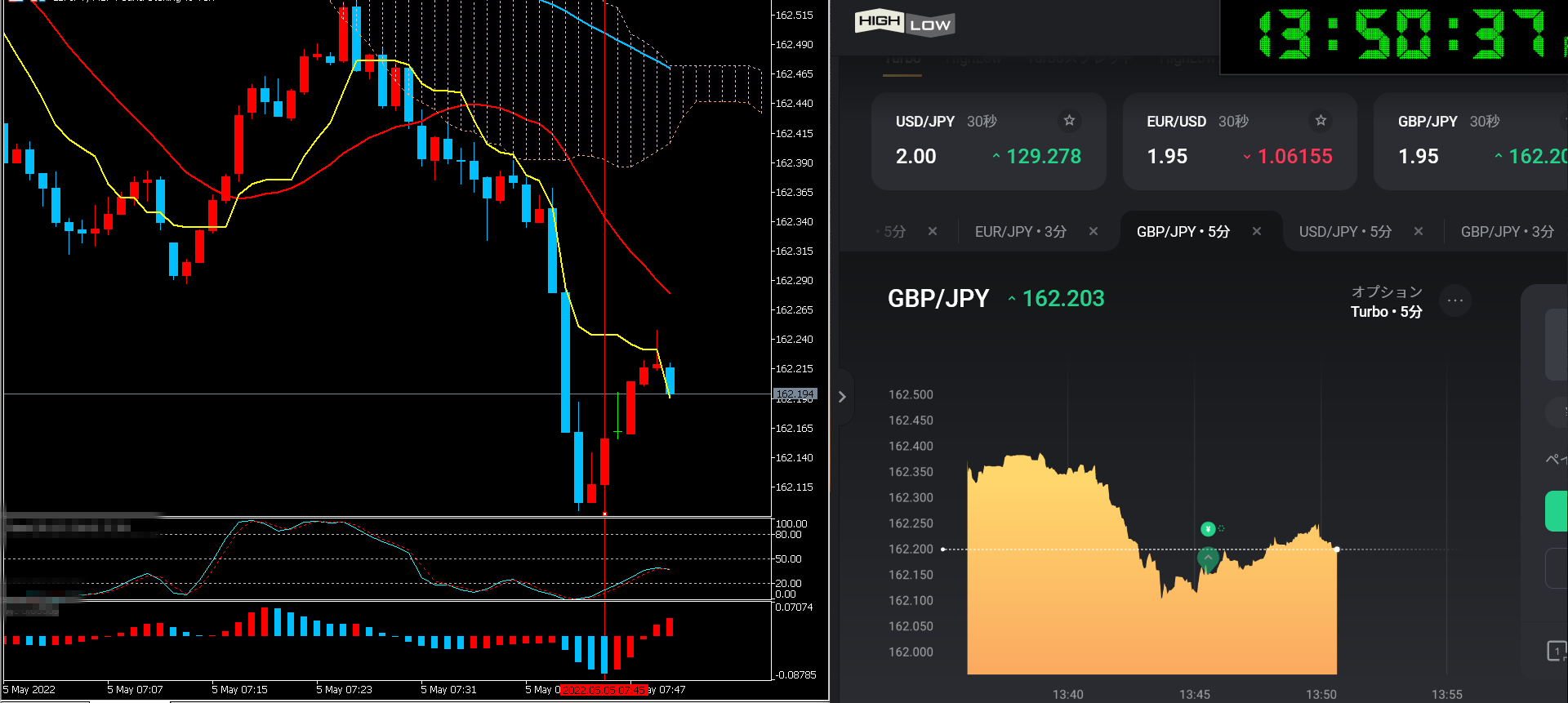Toggle star on EUR/USD 30-second card
This screenshot has height=703, width=1568.
point(1321,121)
